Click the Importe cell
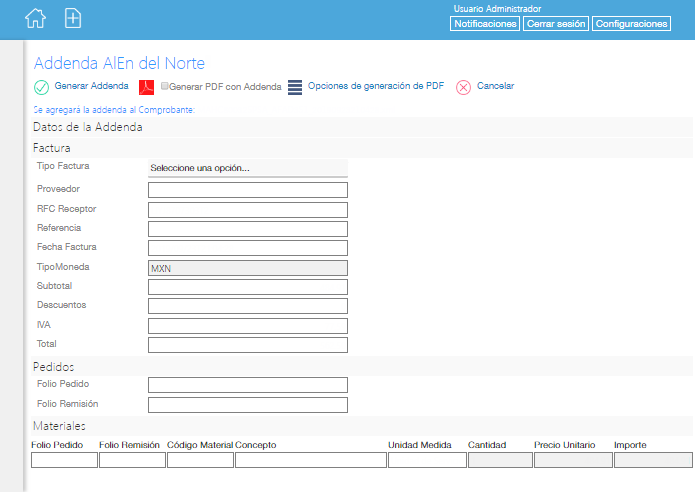 click(x=653, y=460)
